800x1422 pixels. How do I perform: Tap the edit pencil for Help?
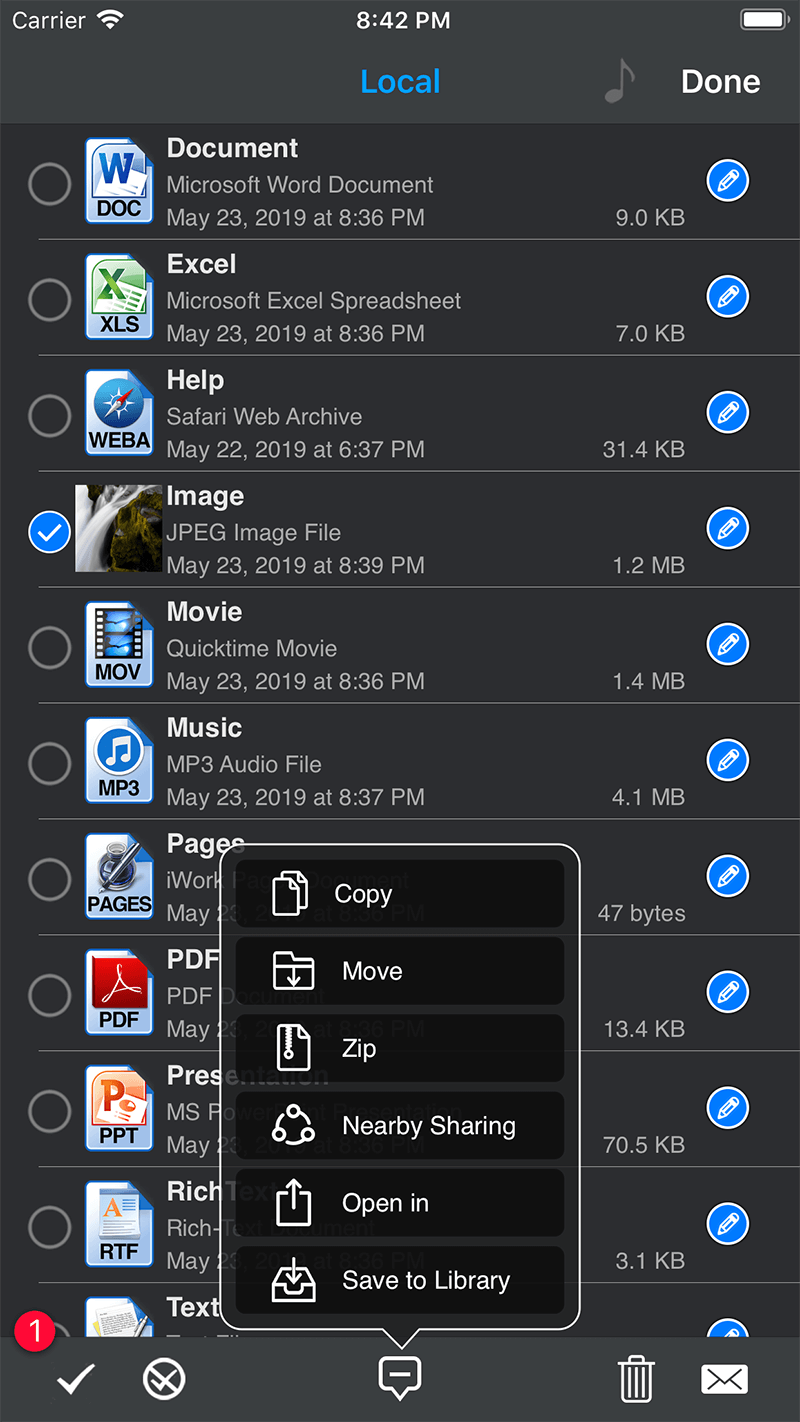pyautogui.click(x=728, y=413)
